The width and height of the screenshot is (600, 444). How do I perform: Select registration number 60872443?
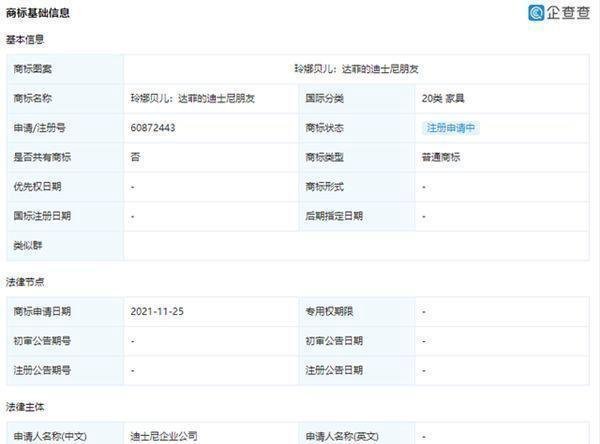click(x=153, y=127)
